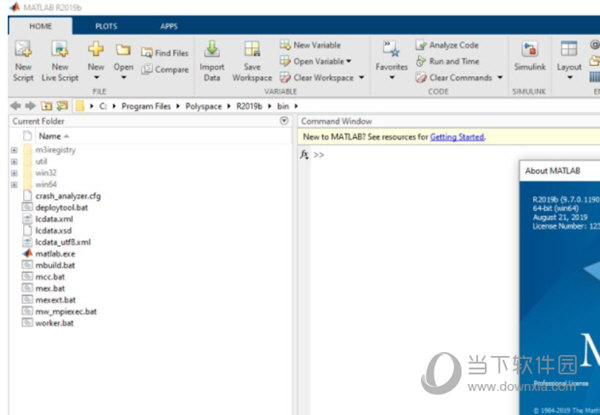Click the Analyze Code tool
The width and height of the screenshot is (600, 415).
(x=453, y=45)
